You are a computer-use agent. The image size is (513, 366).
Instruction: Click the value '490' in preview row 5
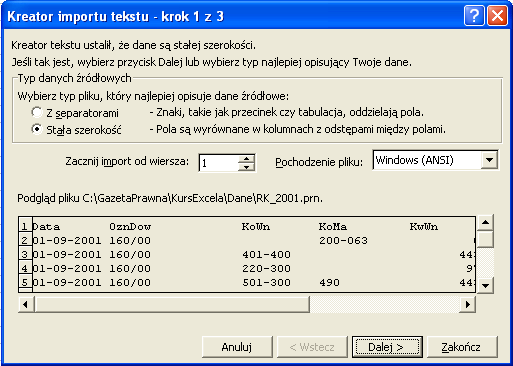point(329,283)
